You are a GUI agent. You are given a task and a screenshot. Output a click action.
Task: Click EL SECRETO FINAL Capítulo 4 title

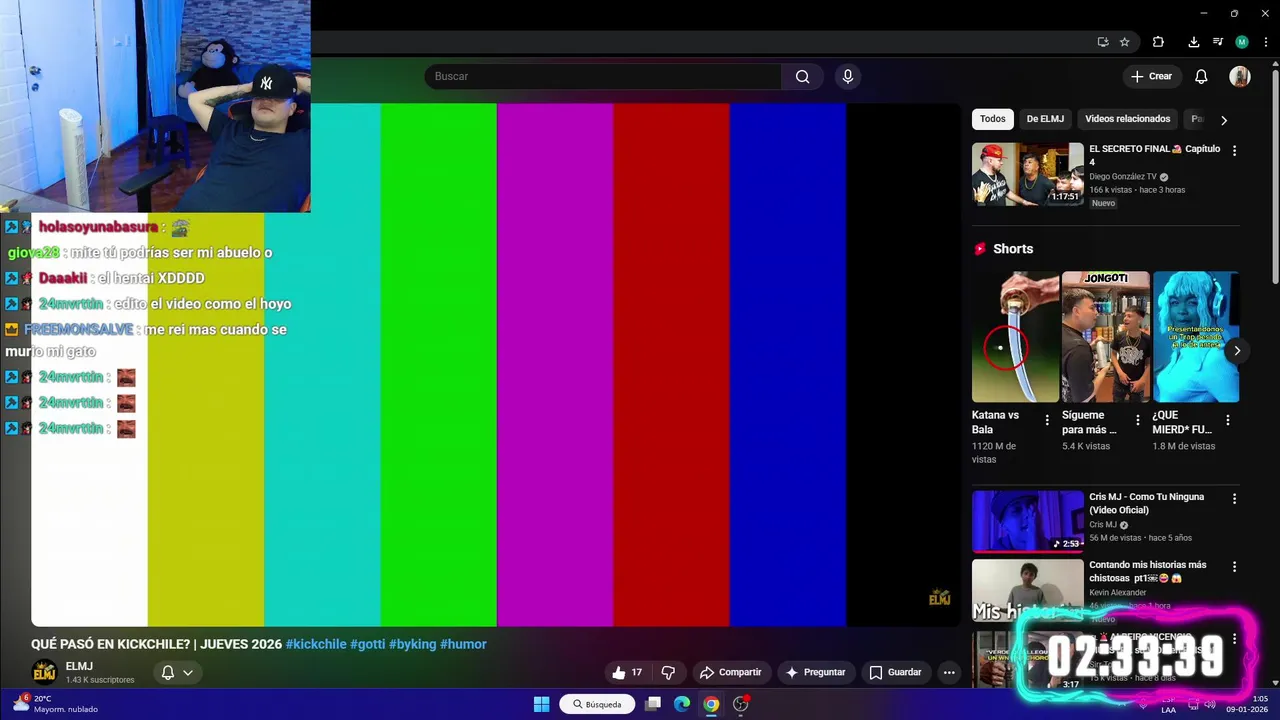tap(1154, 155)
